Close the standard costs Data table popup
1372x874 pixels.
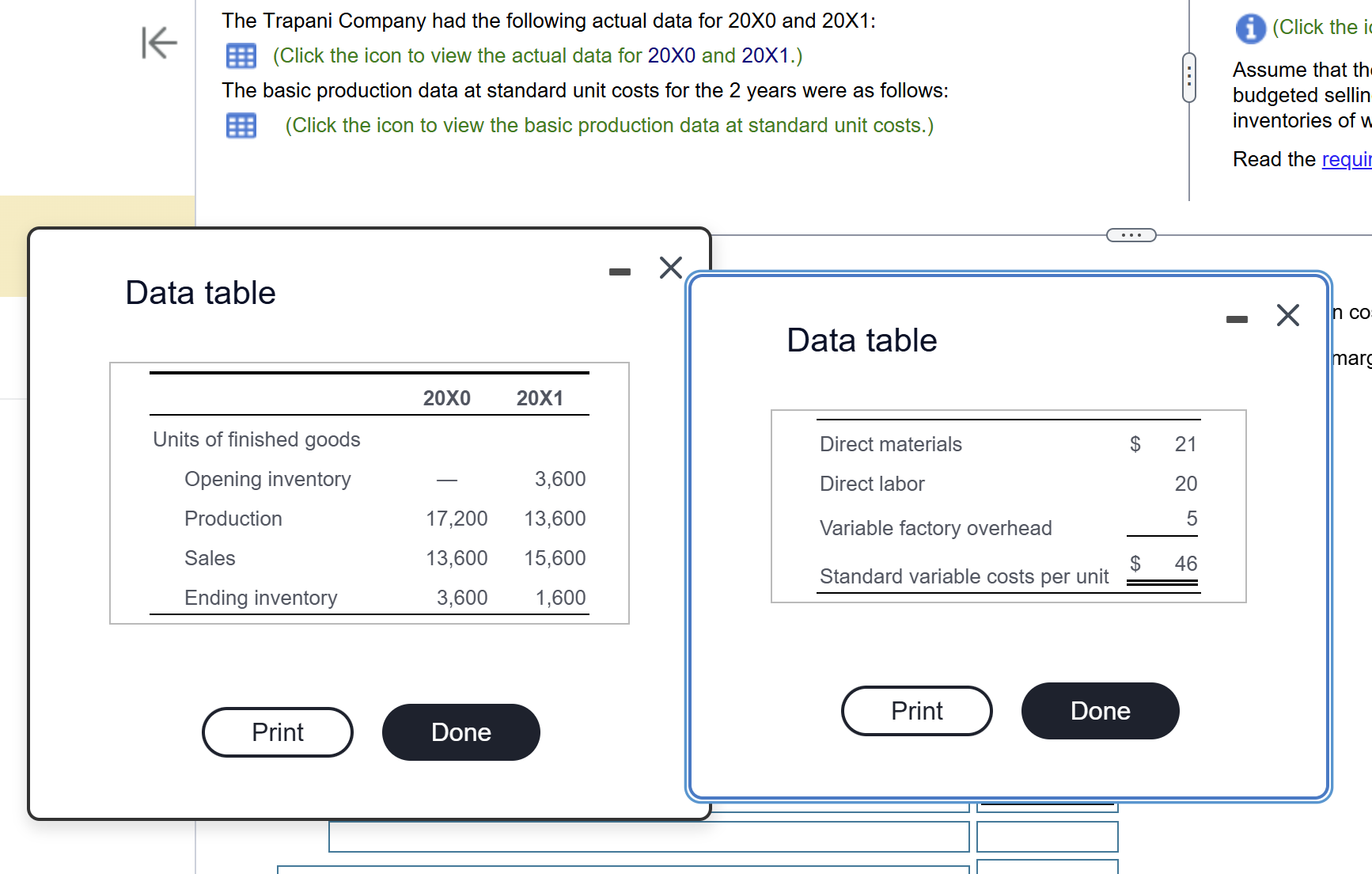[x=1287, y=316]
